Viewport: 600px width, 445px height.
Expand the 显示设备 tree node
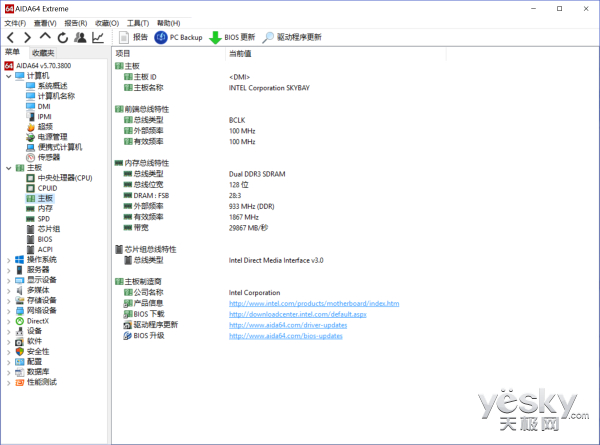coord(8,280)
